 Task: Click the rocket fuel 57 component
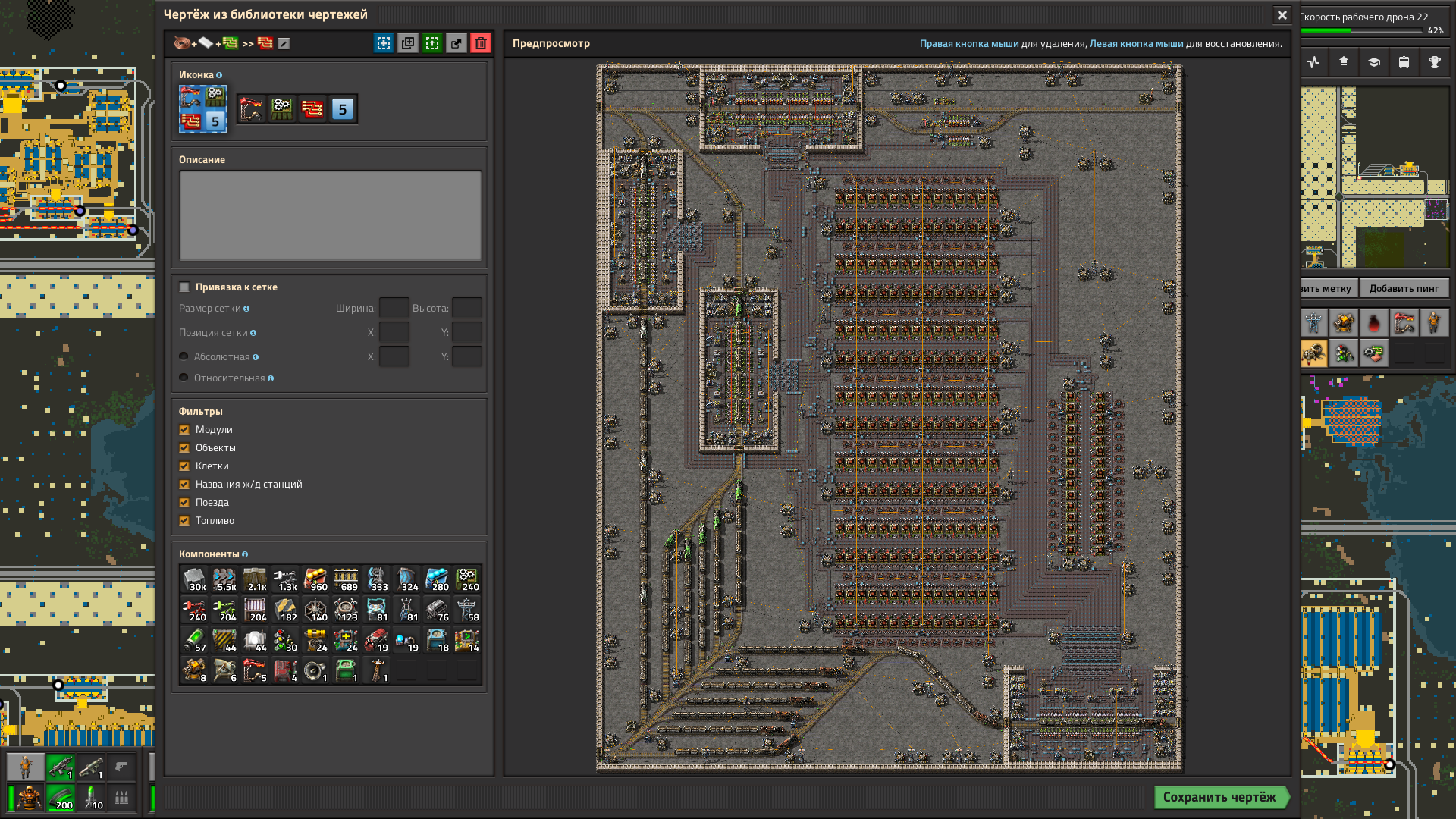(x=194, y=640)
